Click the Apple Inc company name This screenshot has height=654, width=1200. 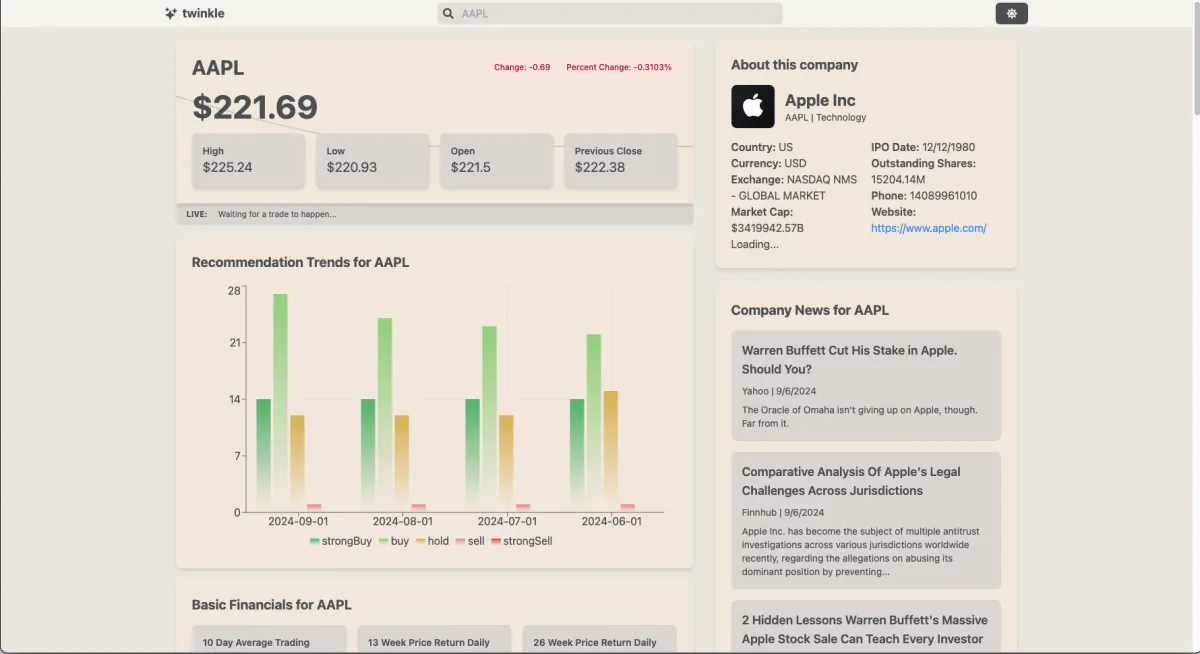pyautogui.click(x=820, y=100)
